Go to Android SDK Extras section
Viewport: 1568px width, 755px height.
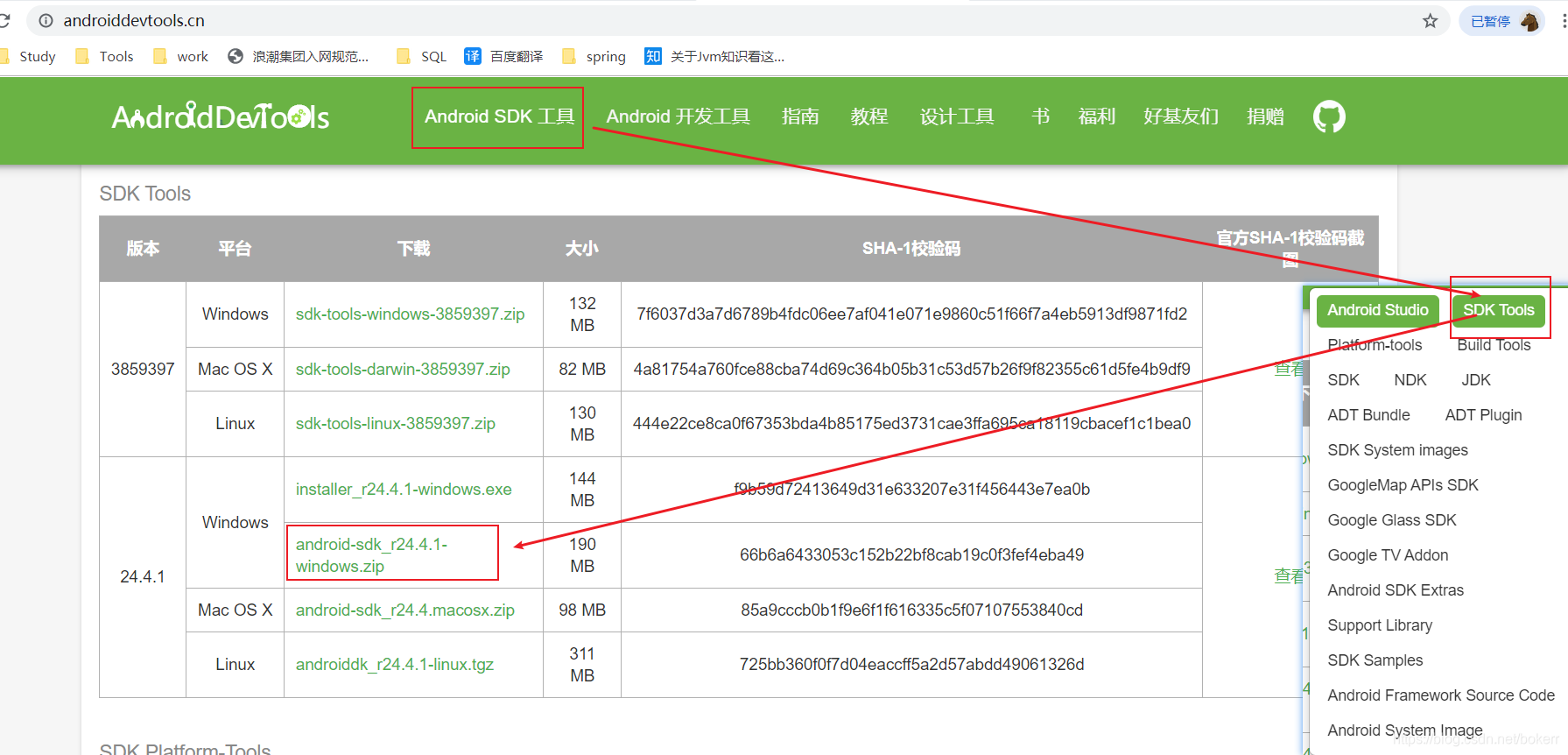click(x=1396, y=590)
